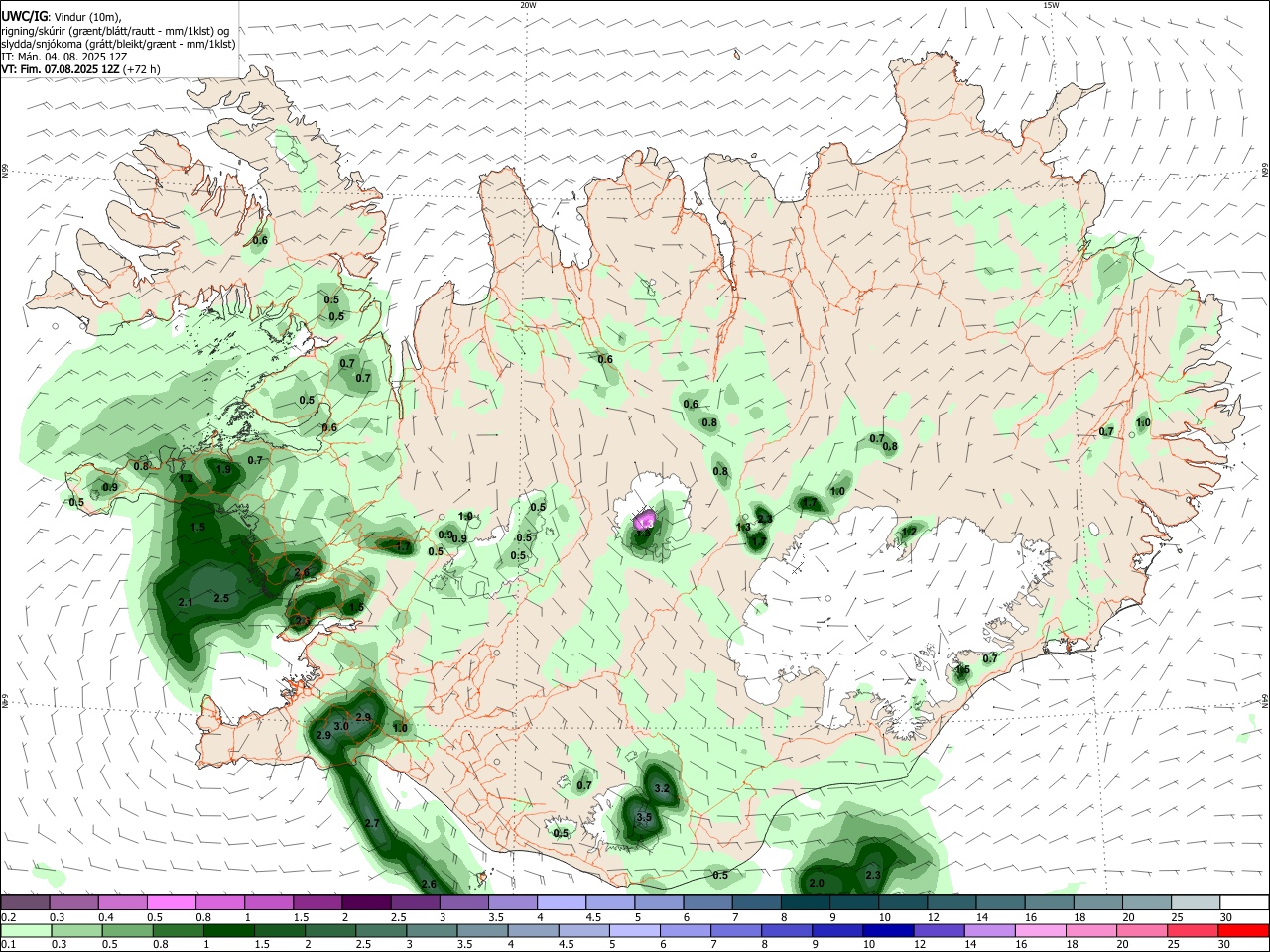Click the purple snow marker on the central glacier
Image resolution: width=1270 pixels, height=952 pixels.
point(644,521)
